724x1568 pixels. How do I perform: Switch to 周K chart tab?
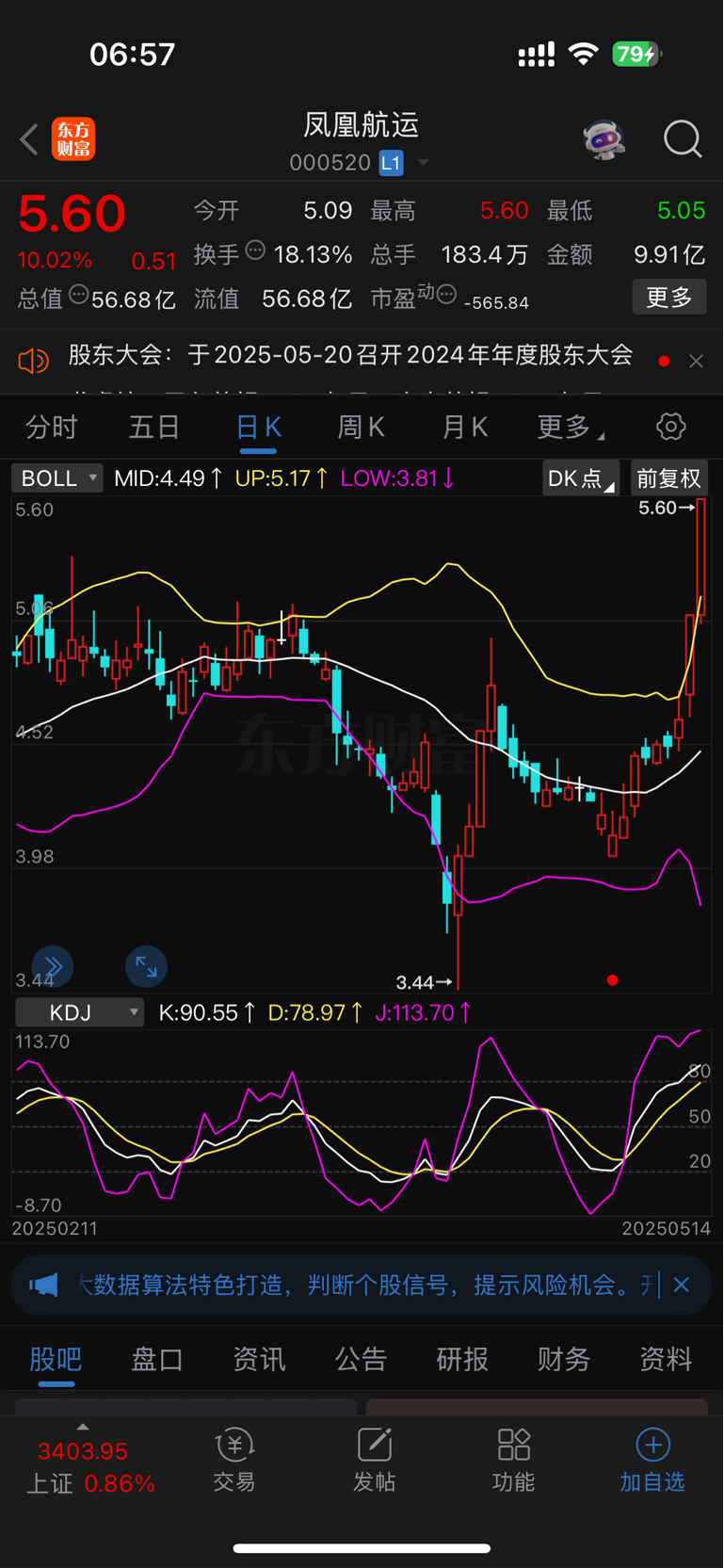point(361,428)
